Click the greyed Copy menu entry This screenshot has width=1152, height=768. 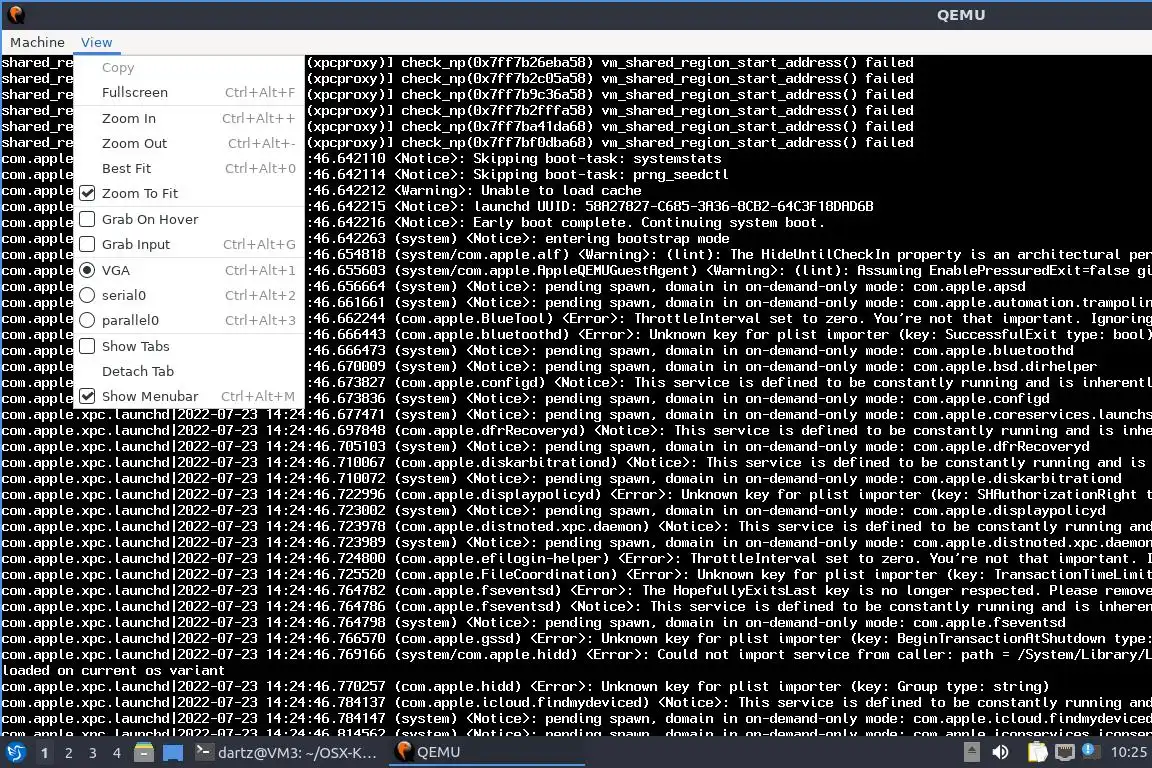(190, 68)
